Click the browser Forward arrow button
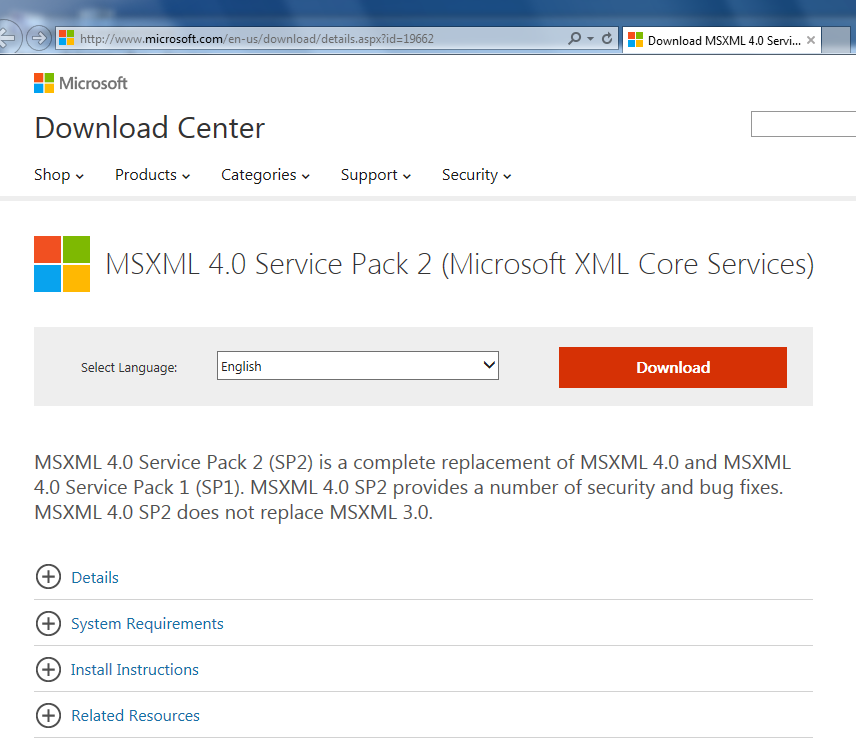The image size is (856, 749). point(39,39)
